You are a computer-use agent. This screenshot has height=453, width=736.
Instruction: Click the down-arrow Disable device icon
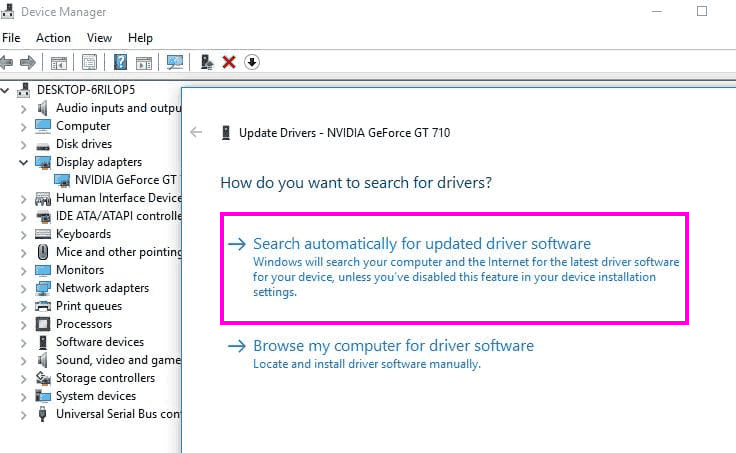point(252,62)
